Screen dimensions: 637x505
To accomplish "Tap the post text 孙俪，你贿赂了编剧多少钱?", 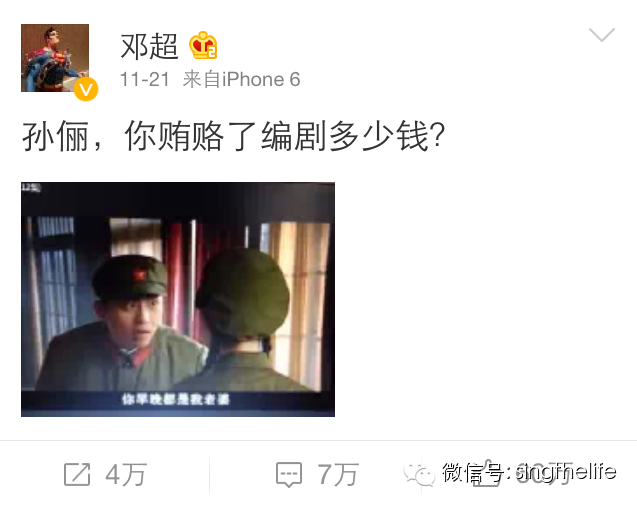I will pos(234,136).
